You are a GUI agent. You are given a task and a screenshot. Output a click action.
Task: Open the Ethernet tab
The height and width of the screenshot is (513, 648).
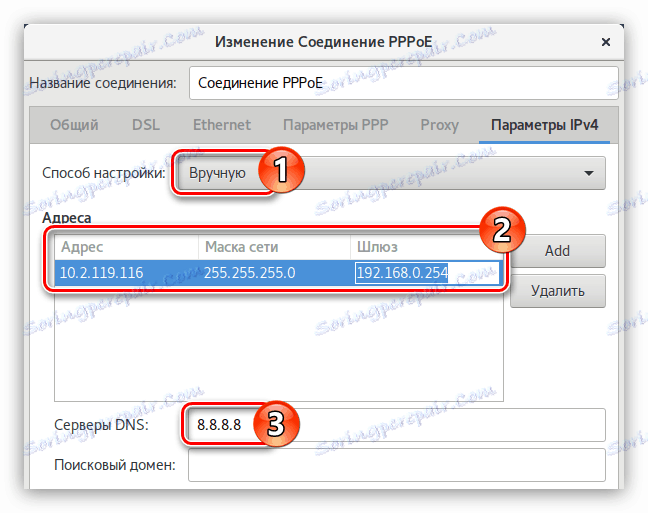coord(222,125)
